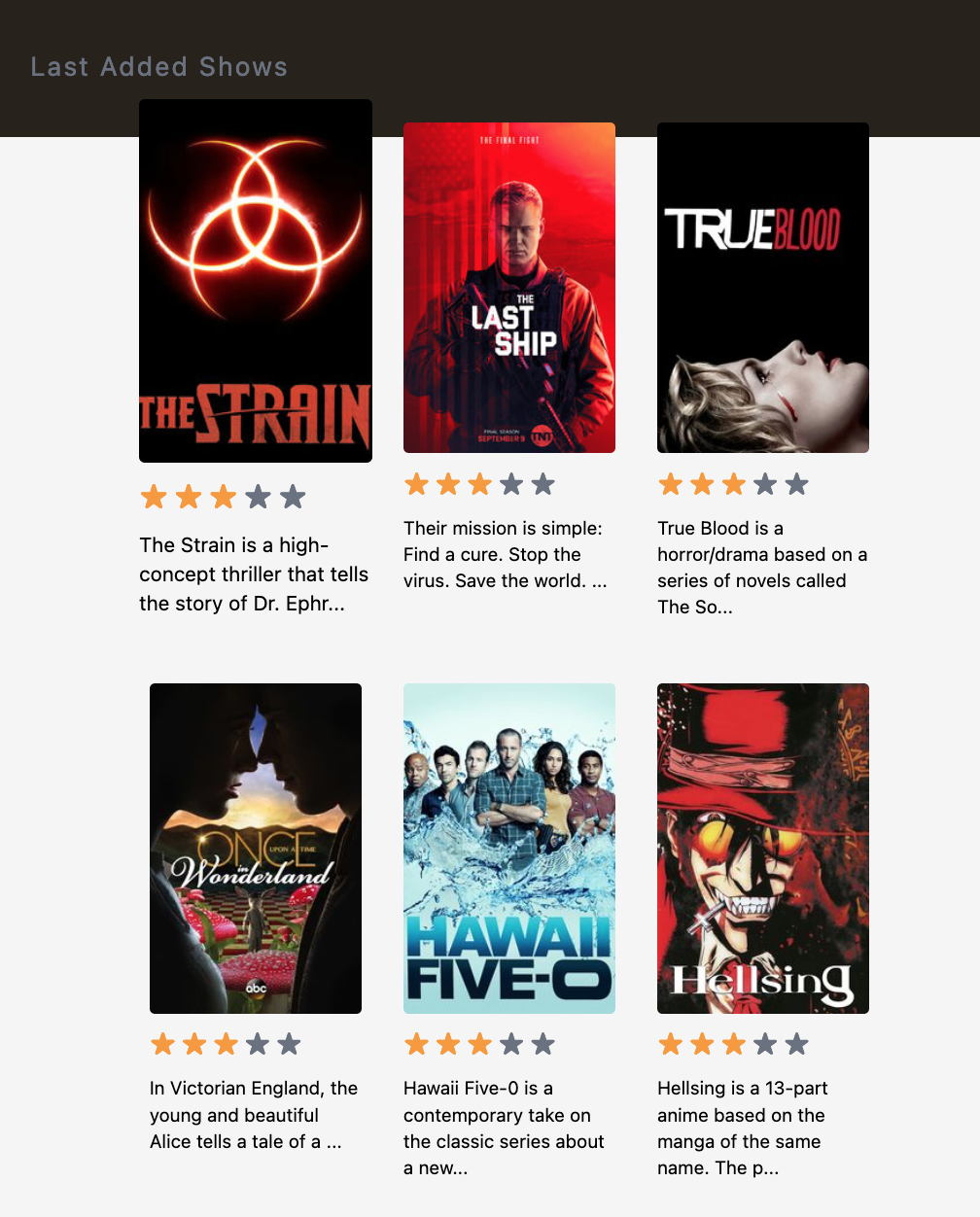Click the fourth star under The Last Ship
Image resolution: width=980 pixels, height=1217 pixels.
[511, 484]
